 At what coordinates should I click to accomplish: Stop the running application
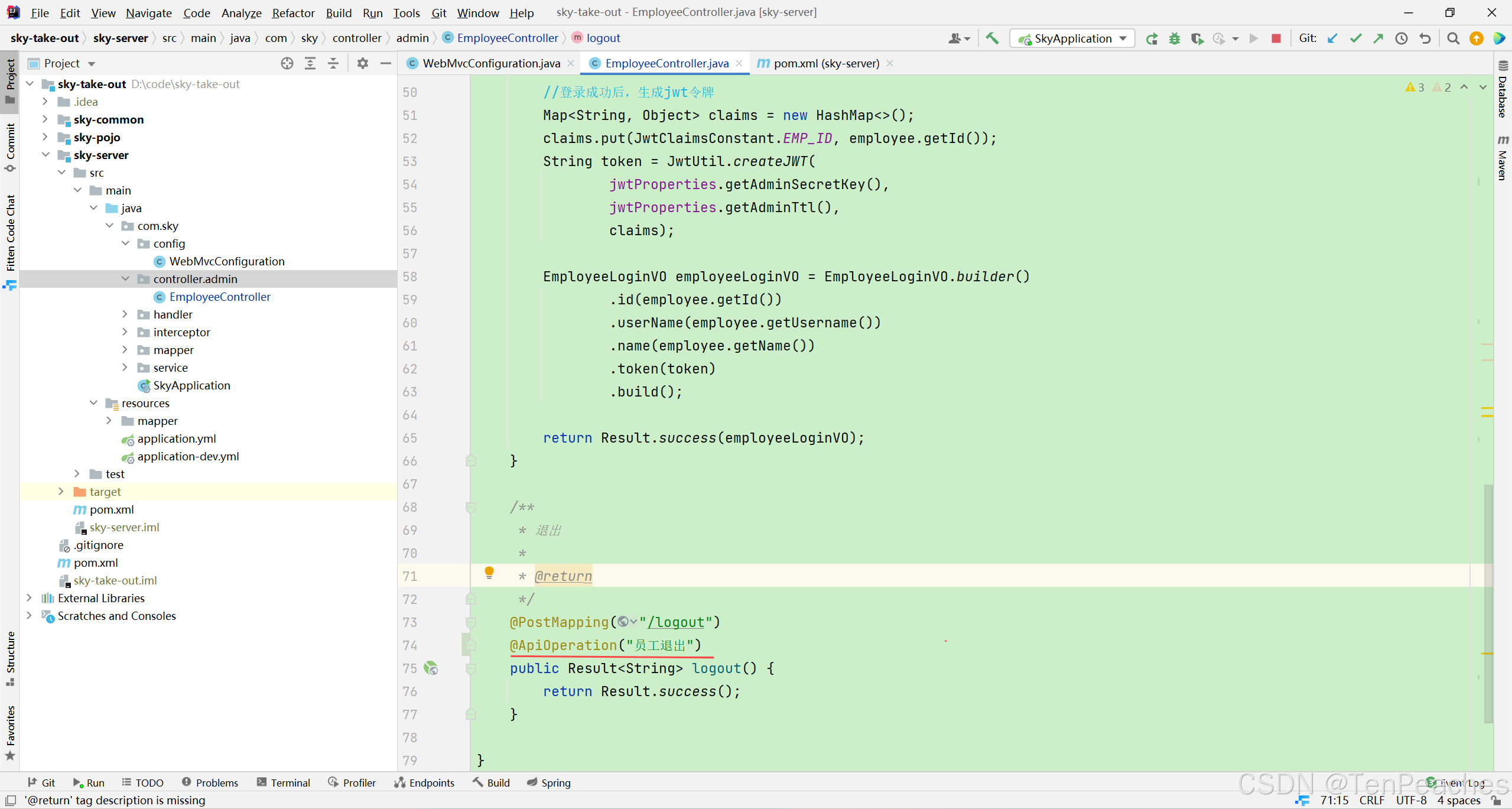point(1276,38)
